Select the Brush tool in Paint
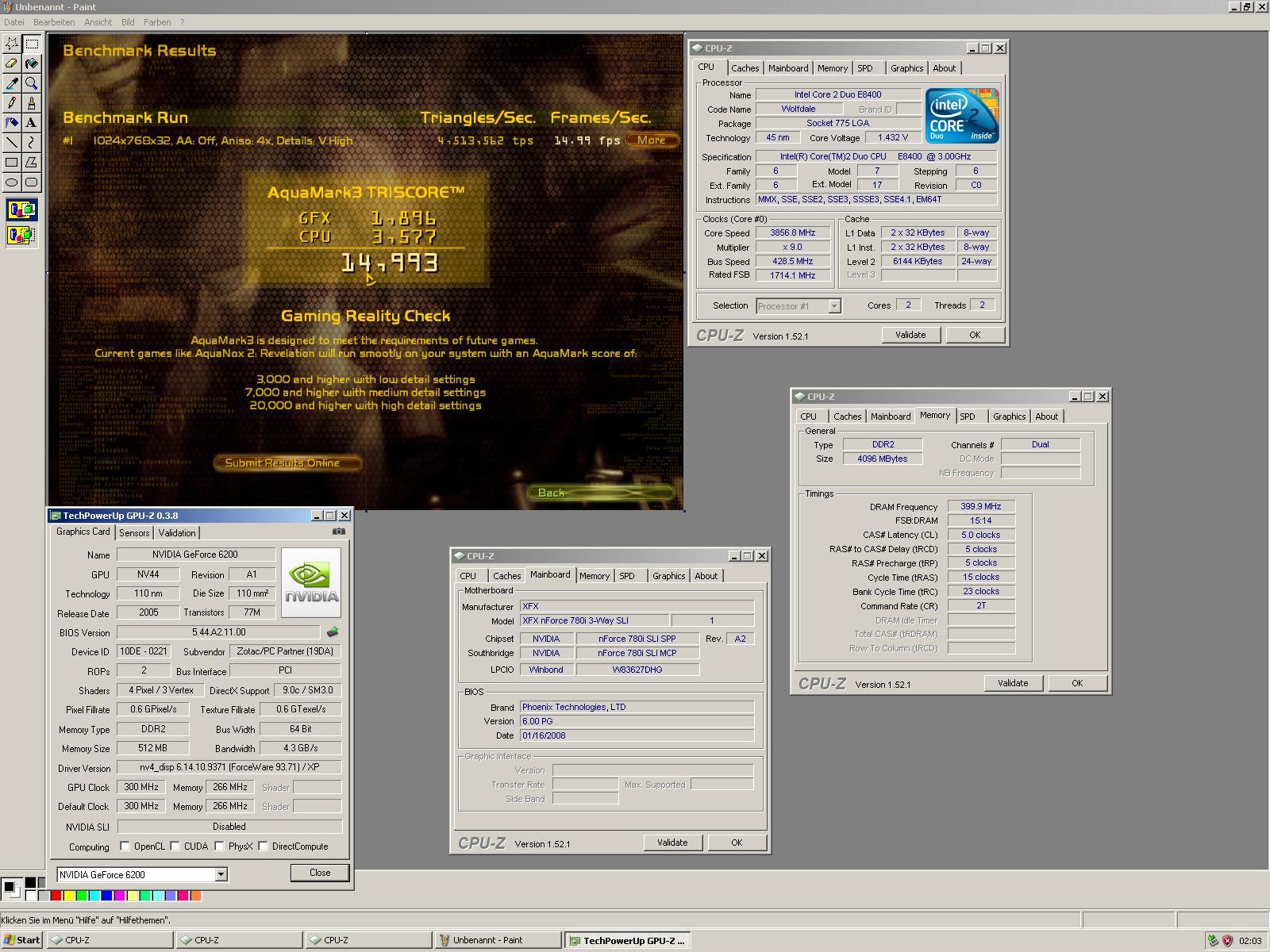Screen dimensions: 1270x952 pyautogui.click(x=32, y=103)
